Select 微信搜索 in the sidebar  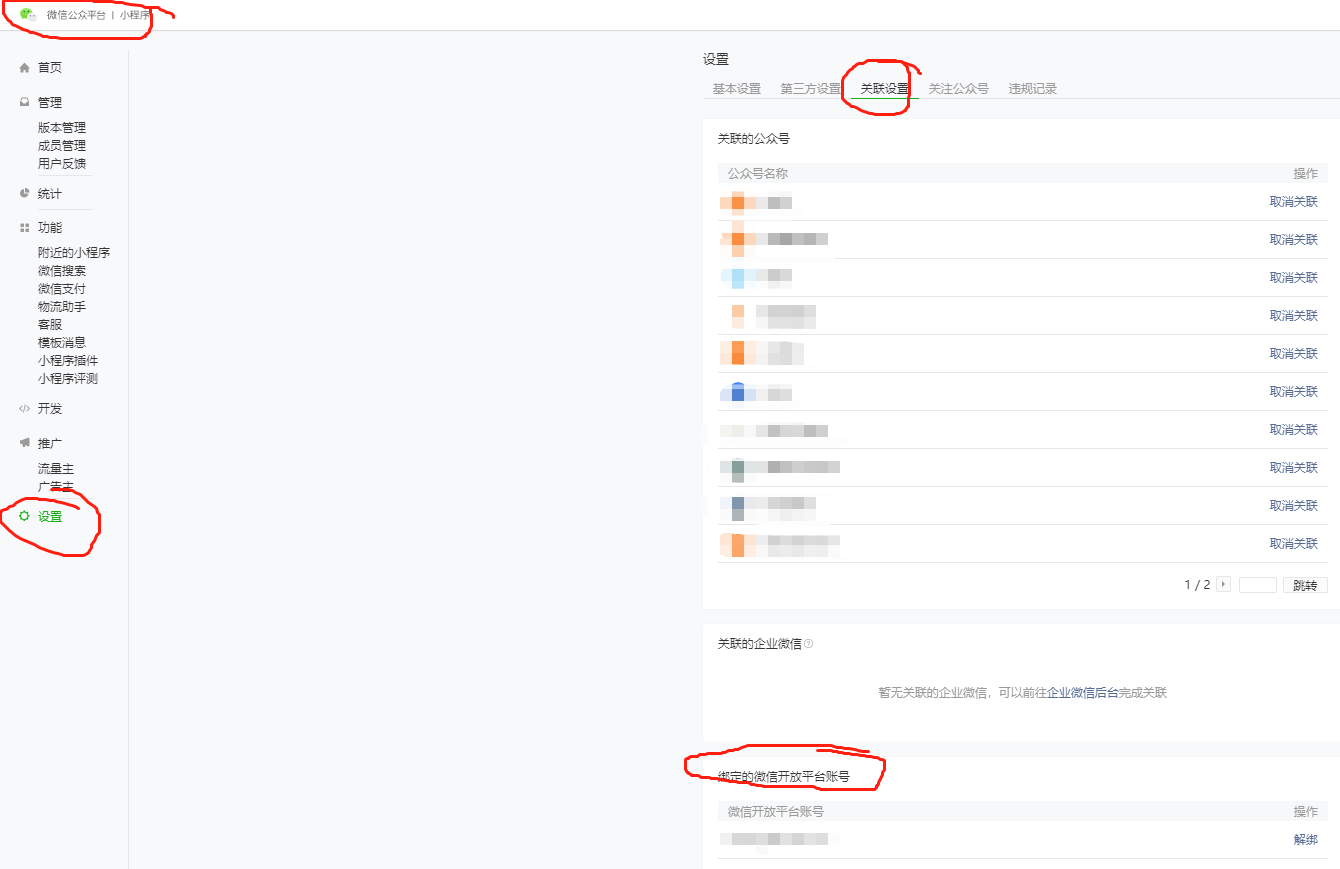pos(62,271)
